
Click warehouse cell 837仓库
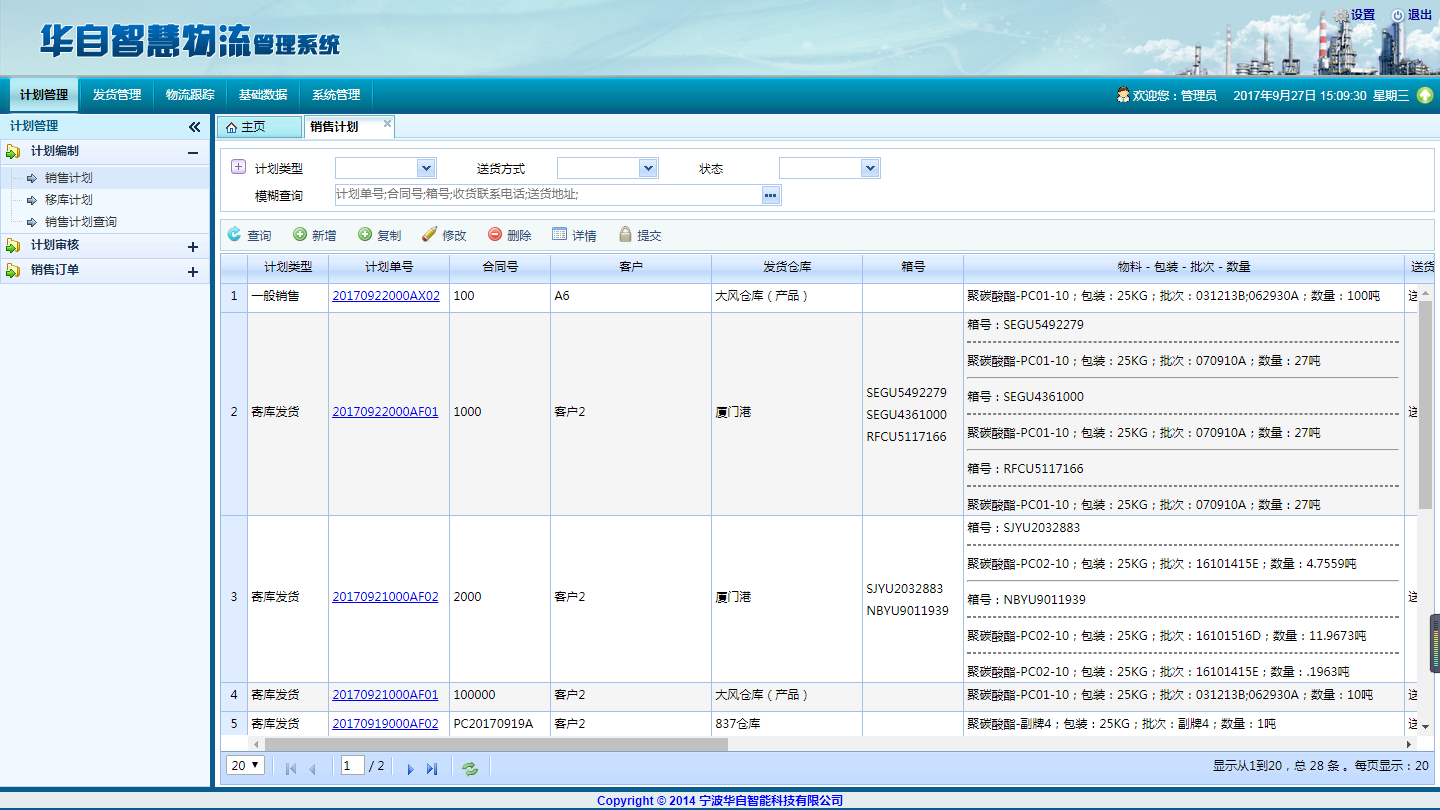(x=787, y=724)
